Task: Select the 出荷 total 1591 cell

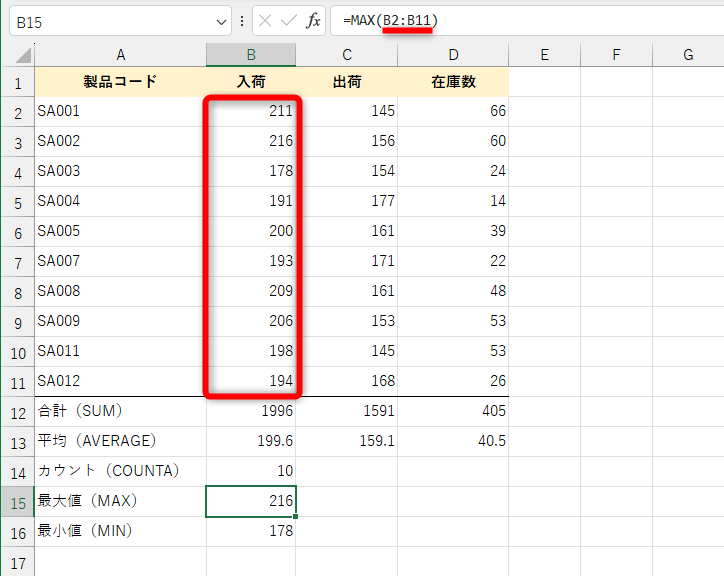Action: [347, 411]
